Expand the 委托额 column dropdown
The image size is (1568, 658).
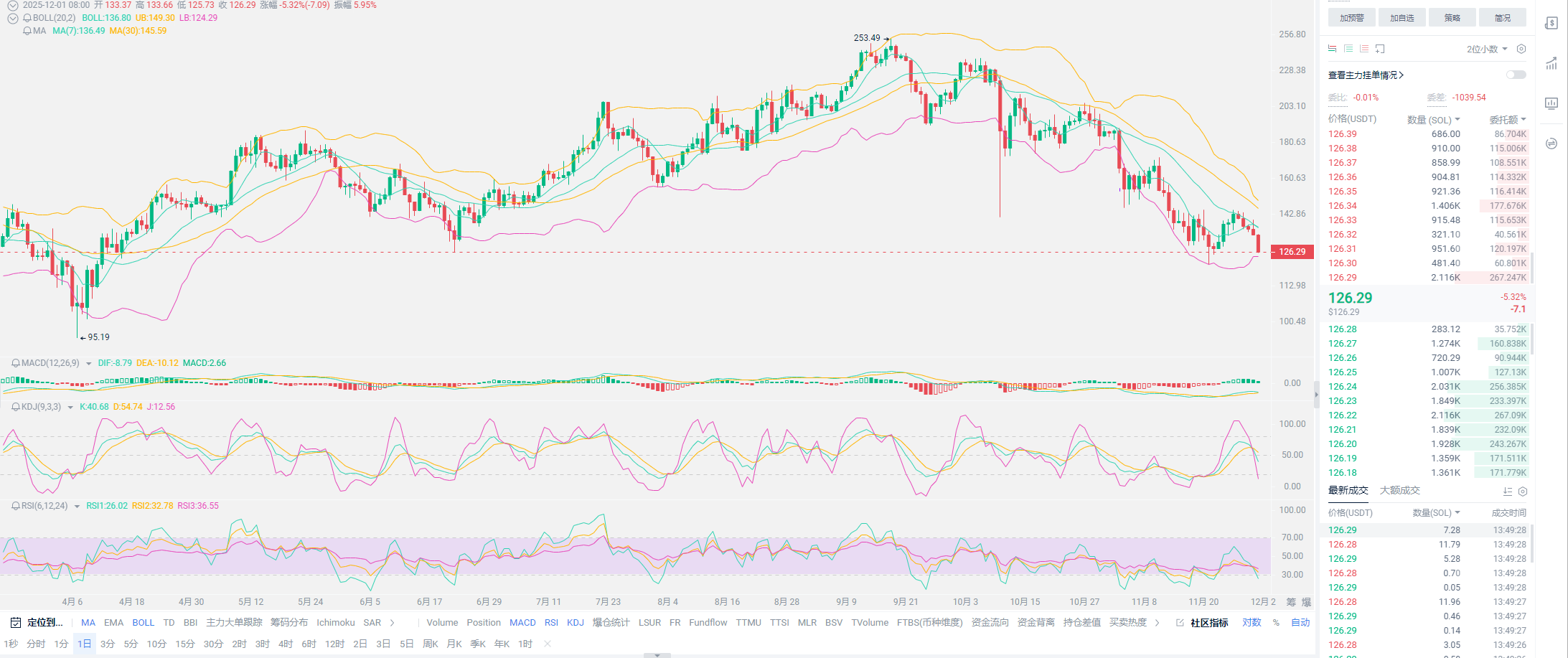[1524, 120]
